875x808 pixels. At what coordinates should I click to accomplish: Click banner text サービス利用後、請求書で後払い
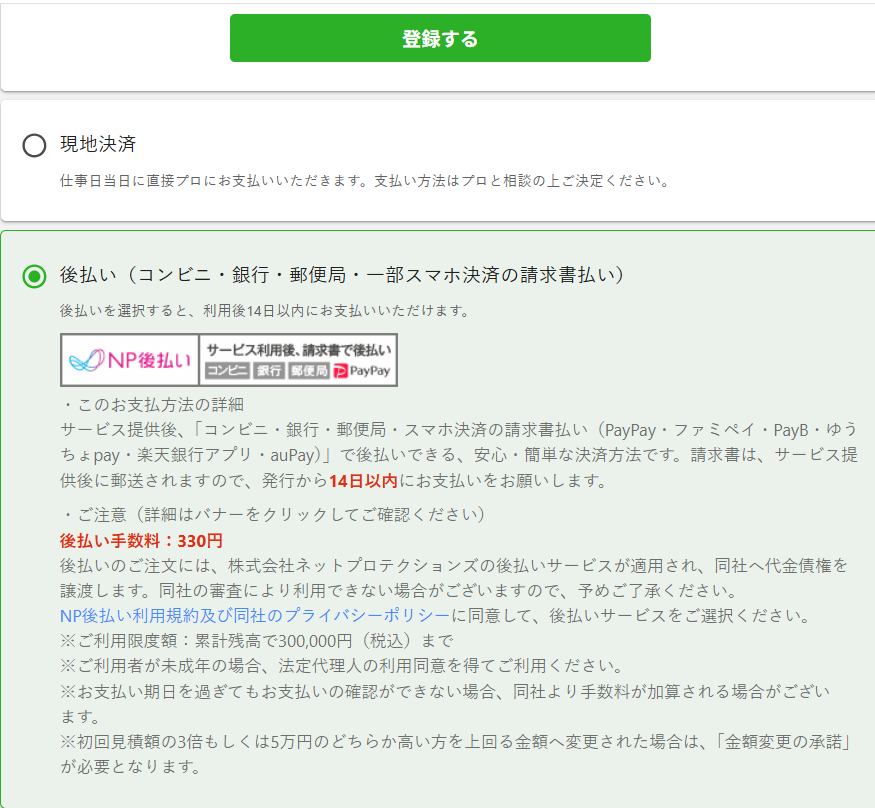tap(298, 349)
